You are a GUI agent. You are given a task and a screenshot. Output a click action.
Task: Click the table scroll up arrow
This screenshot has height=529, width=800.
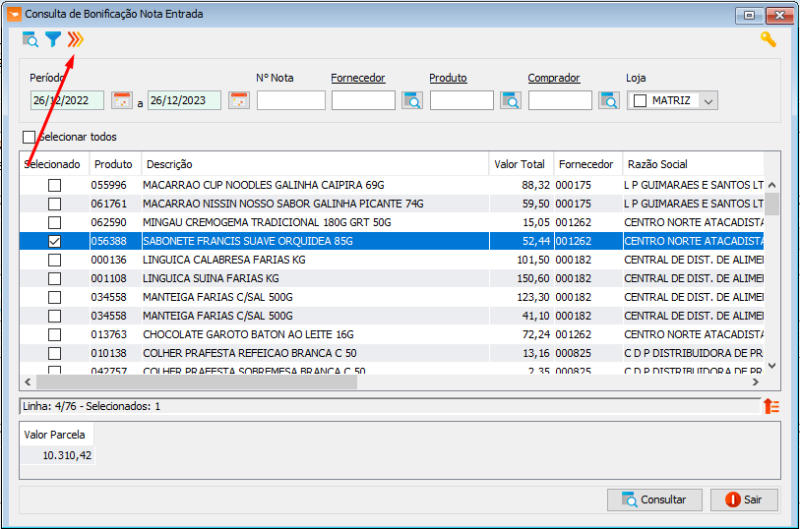[x=772, y=185]
